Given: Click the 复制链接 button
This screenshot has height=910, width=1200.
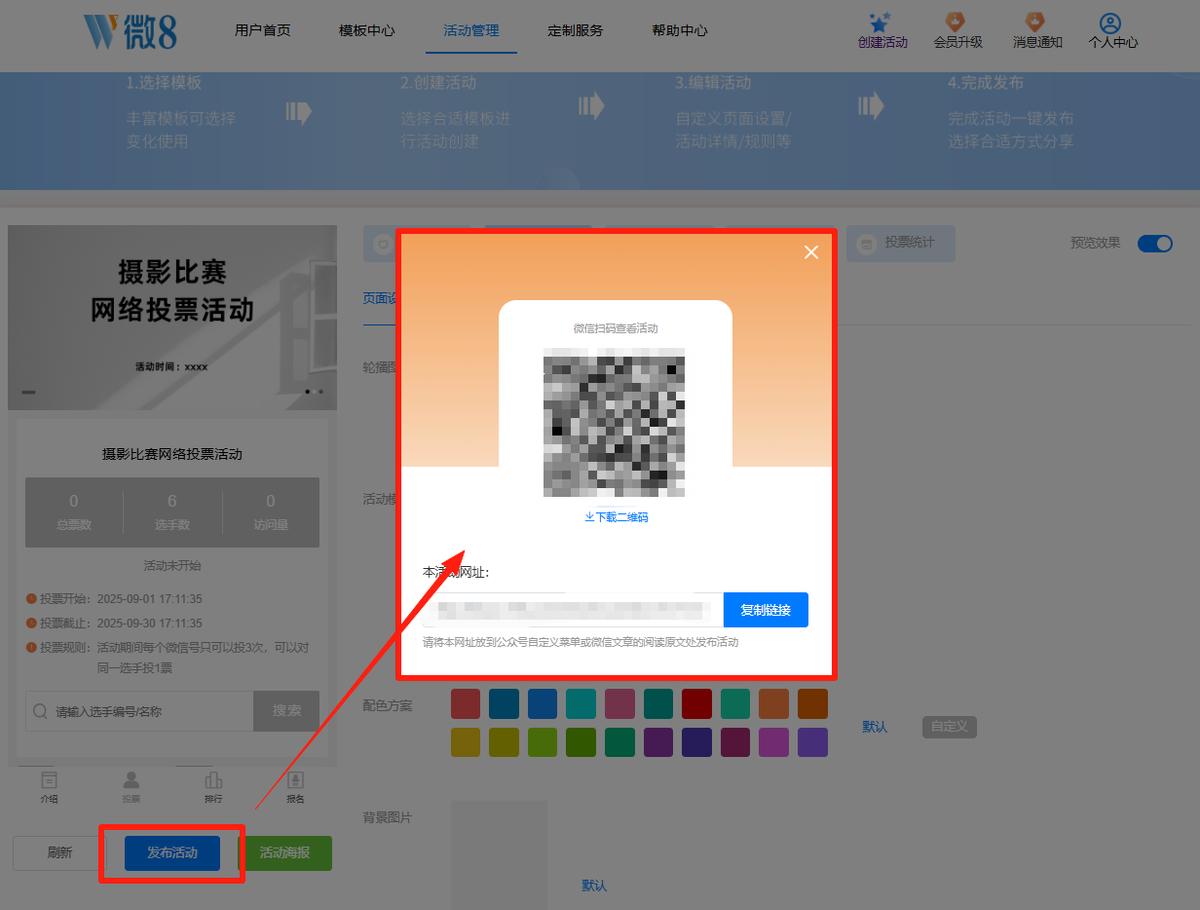Looking at the screenshot, I should [x=766, y=609].
